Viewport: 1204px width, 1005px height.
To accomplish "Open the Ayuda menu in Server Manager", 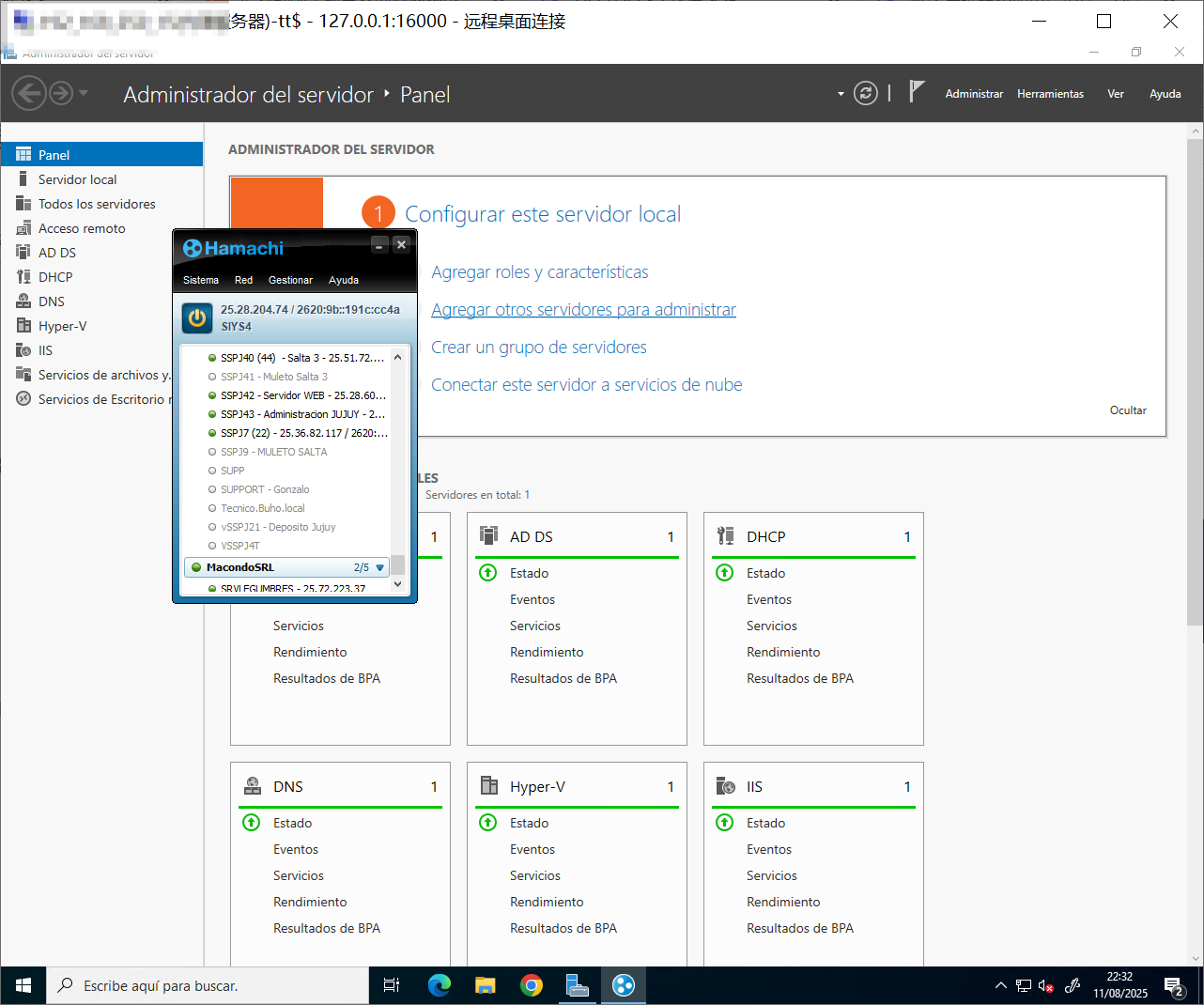I will 1165,94.
